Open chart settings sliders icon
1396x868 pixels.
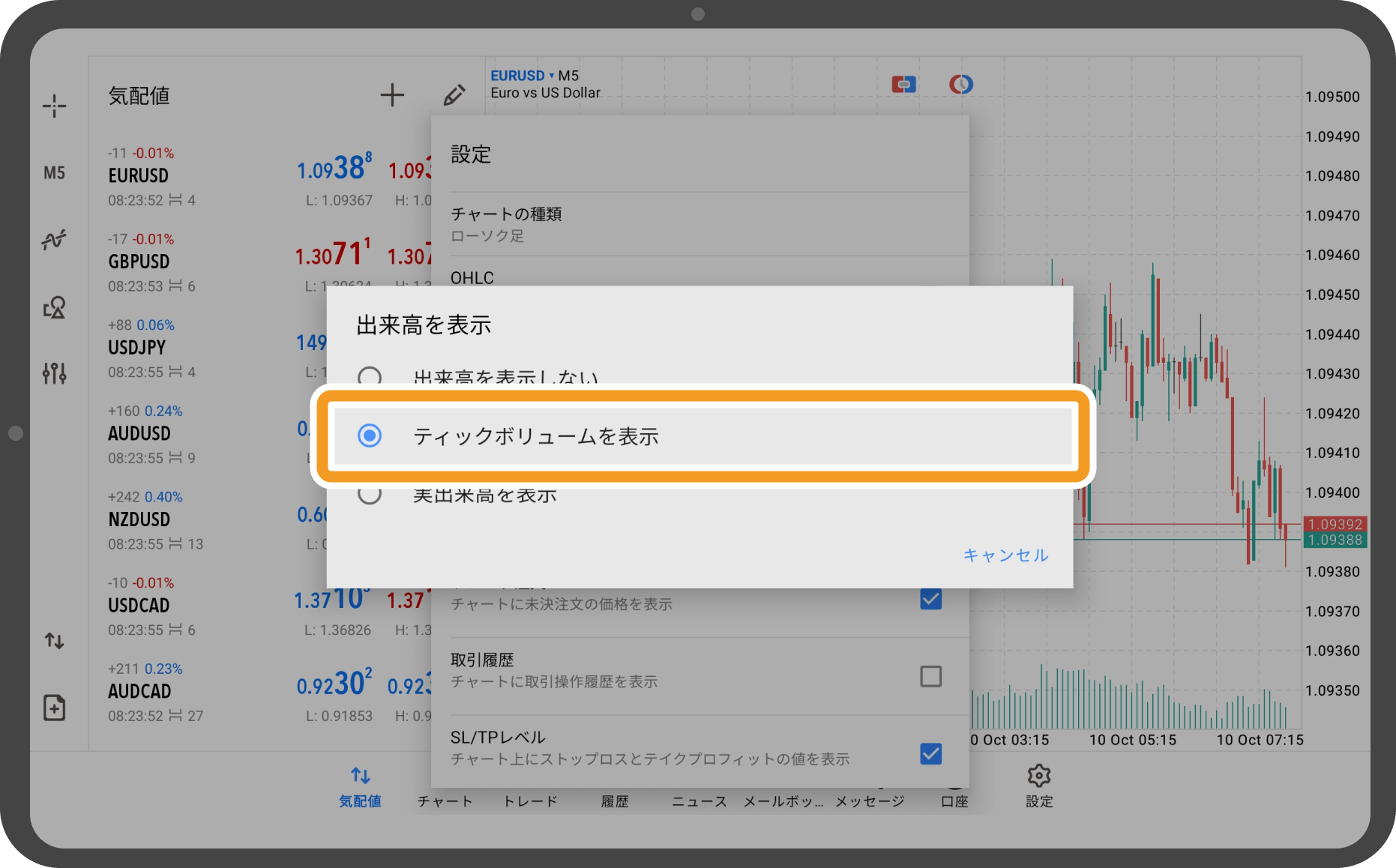(54, 373)
